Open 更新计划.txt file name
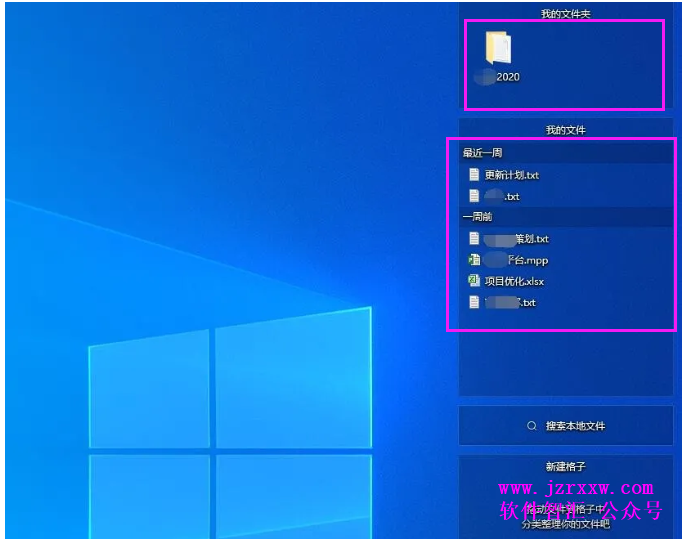 (512, 175)
